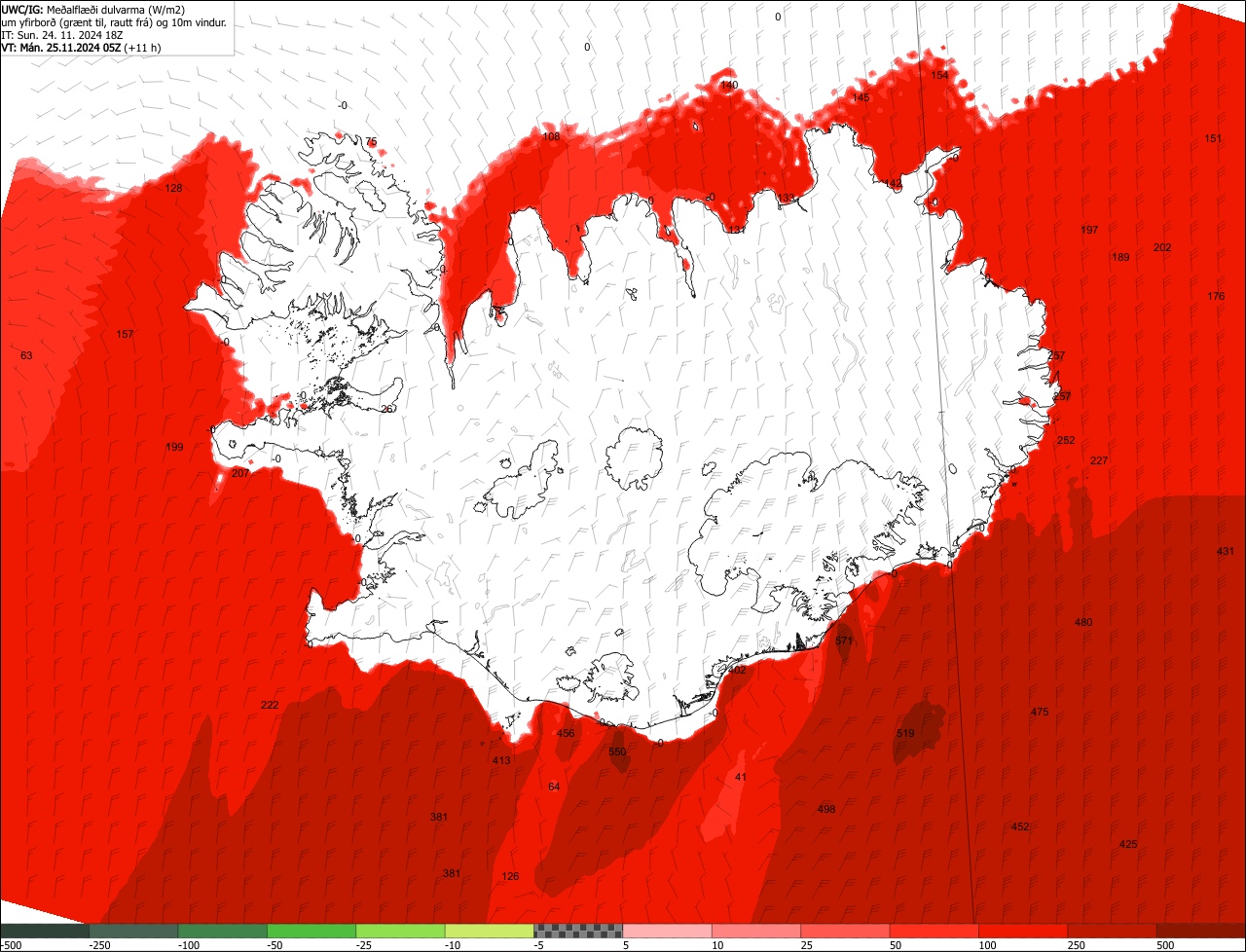Screen dimensions: 1246x952
Task: Click the flux value '475' in the southeast sea
Action: [x=1040, y=712]
